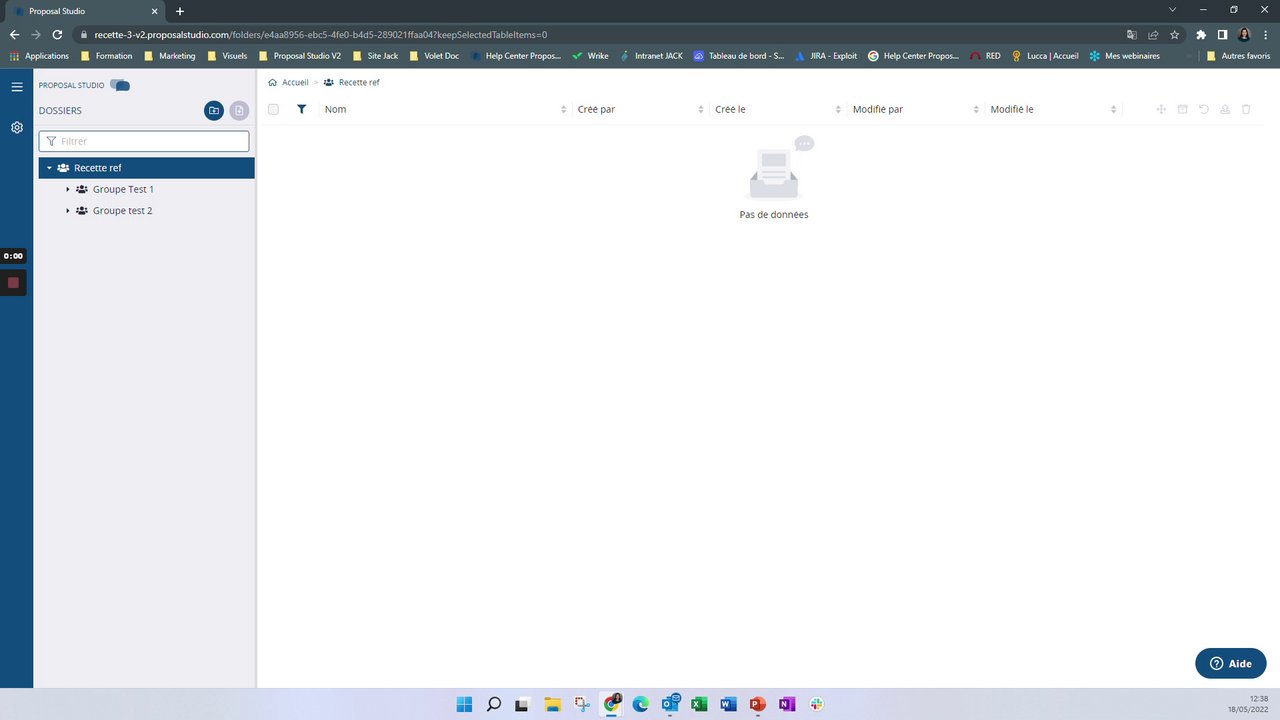Screen dimensions: 1280x720
Task: Open the Lucca | Accueil bookmark
Action: click(x=1045, y=56)
